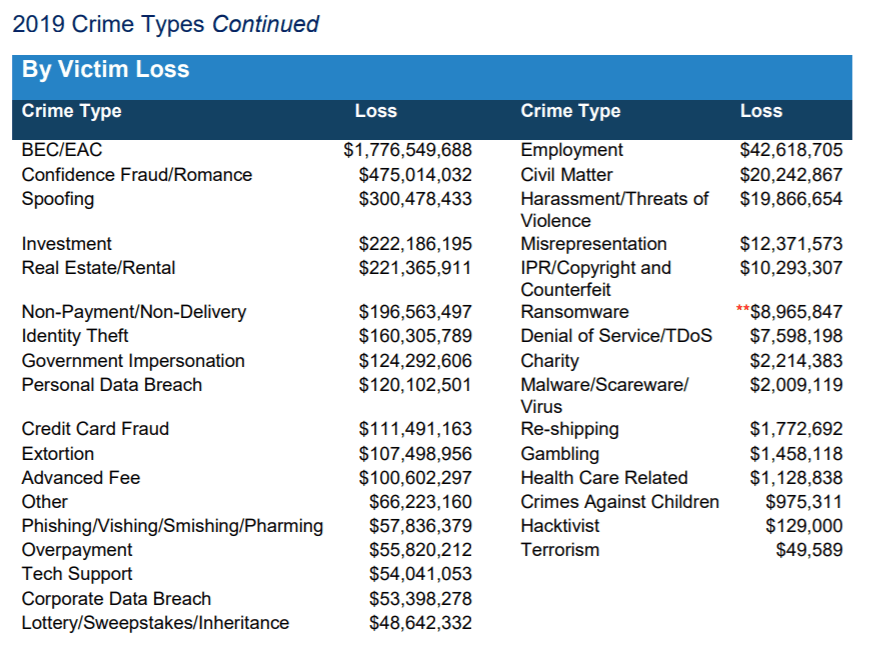Click the Spoofing crime type
The width and height of the screenshot is (876, 658).
(x=58, y=199)
